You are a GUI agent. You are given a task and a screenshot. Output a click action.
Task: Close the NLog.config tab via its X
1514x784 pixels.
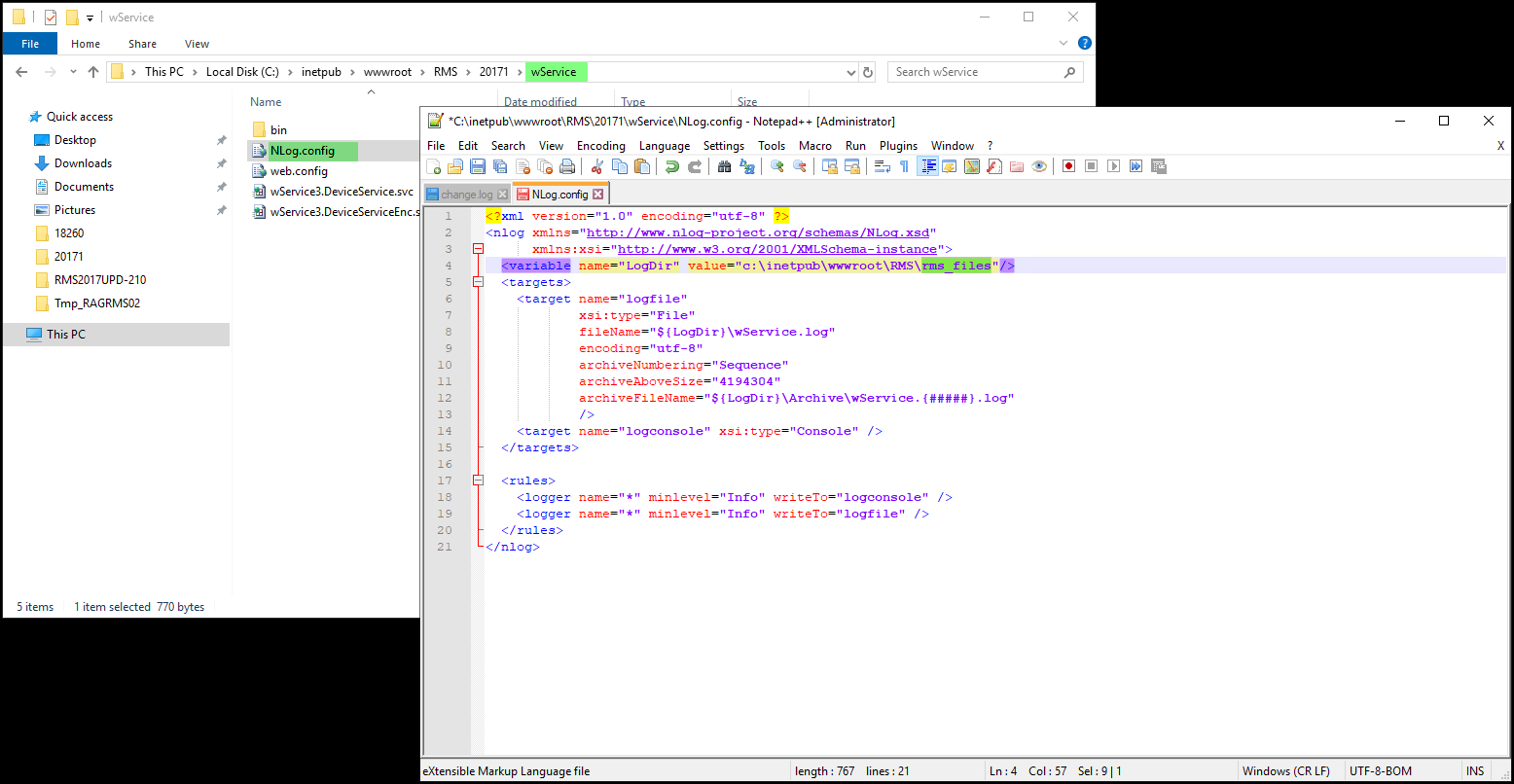click(598, 195)
